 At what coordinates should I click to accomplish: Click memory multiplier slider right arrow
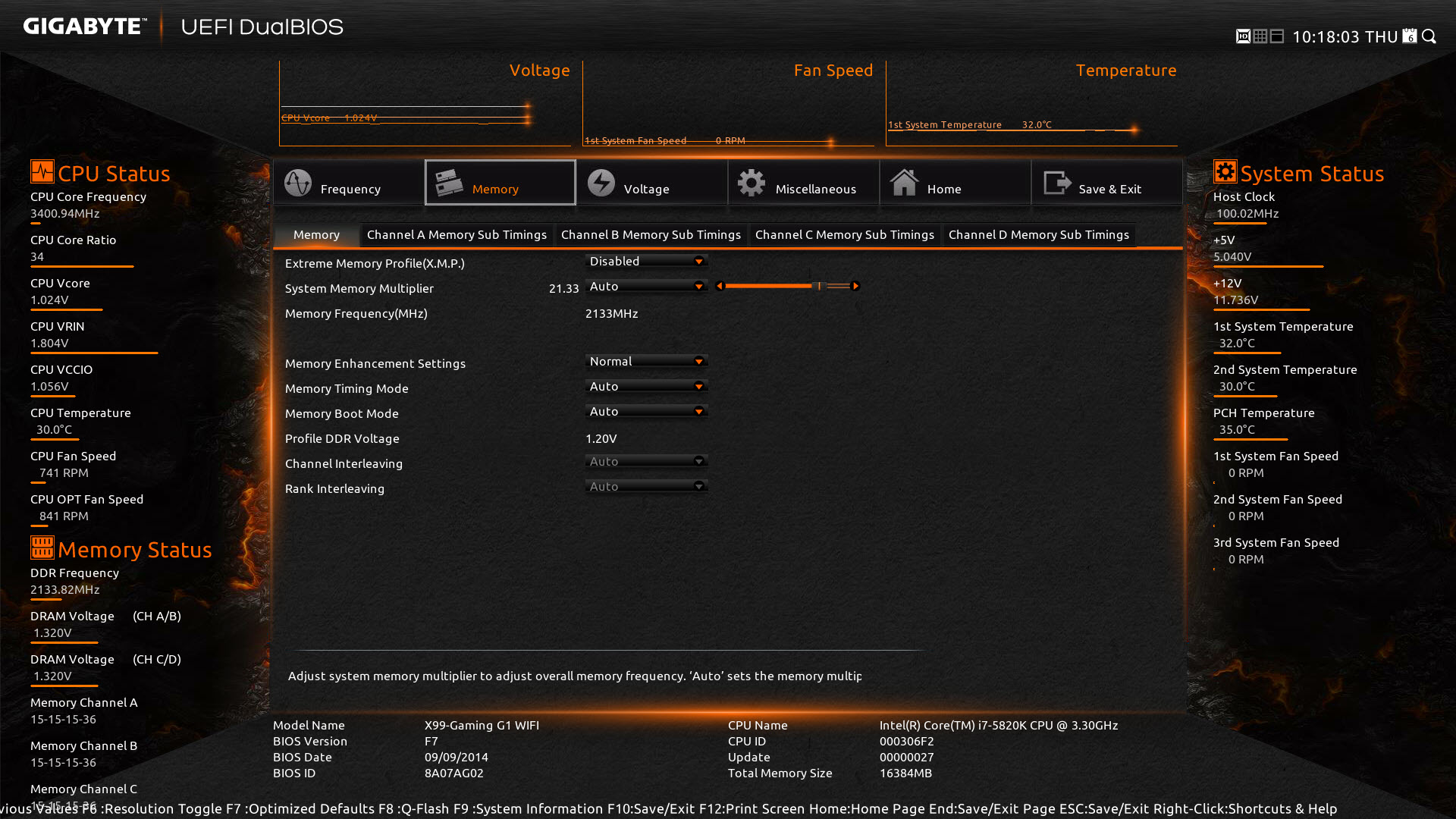coord(856,286)
